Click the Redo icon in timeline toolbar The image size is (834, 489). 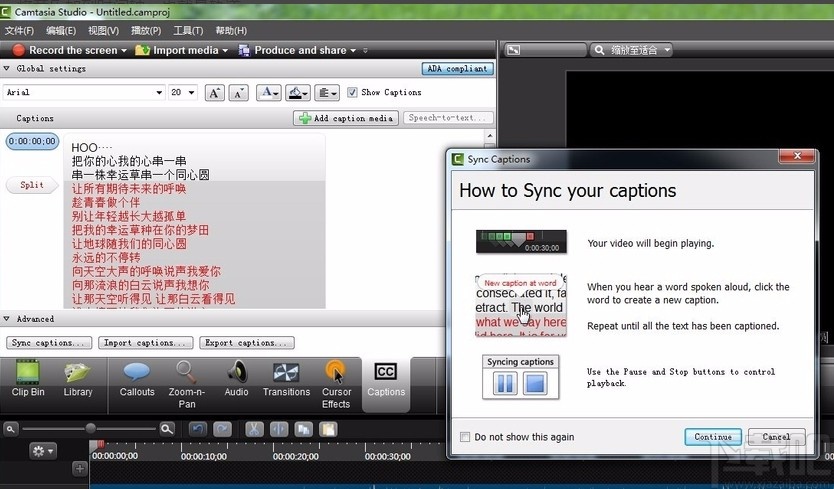(x=222, y=429)
